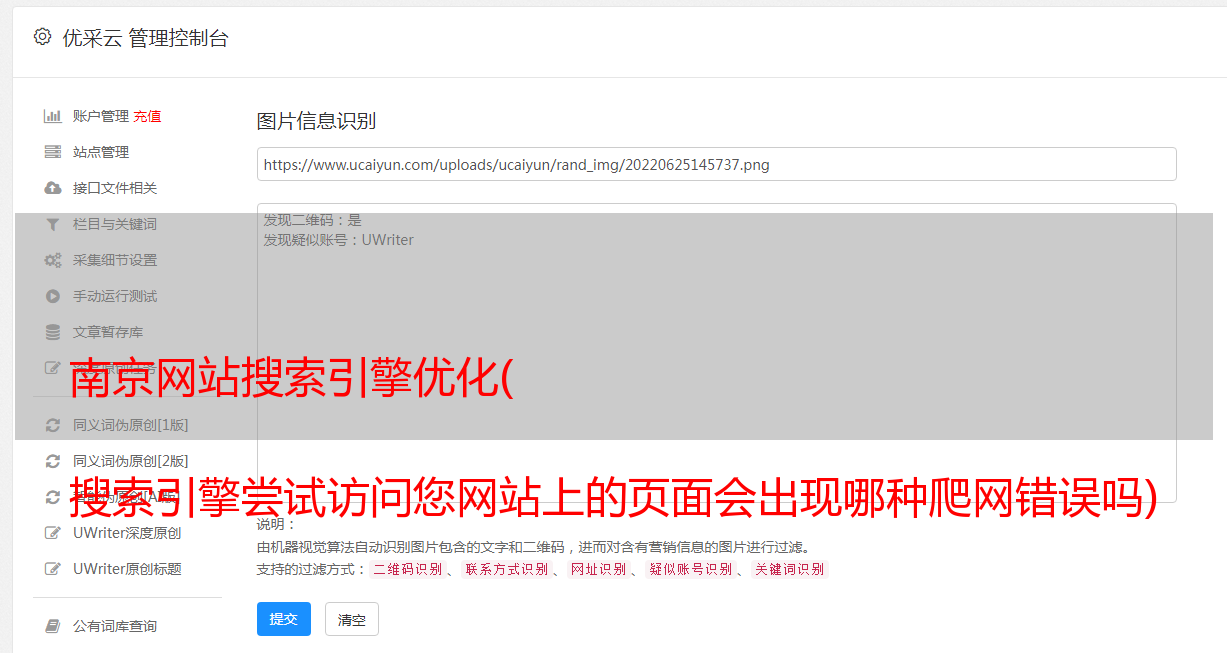The width and height of the screenshot is (1227, 653).
Task: Click the red 充值 link
Action: [147, 116]
